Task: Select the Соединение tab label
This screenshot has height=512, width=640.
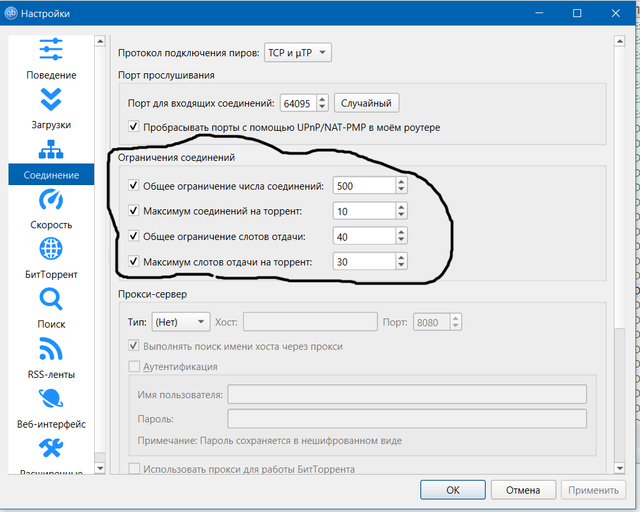Action: [51, 175]
